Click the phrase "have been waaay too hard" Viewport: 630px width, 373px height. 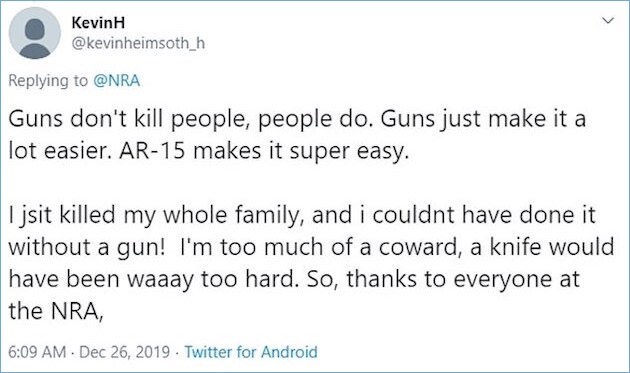[x=153, y=279]
